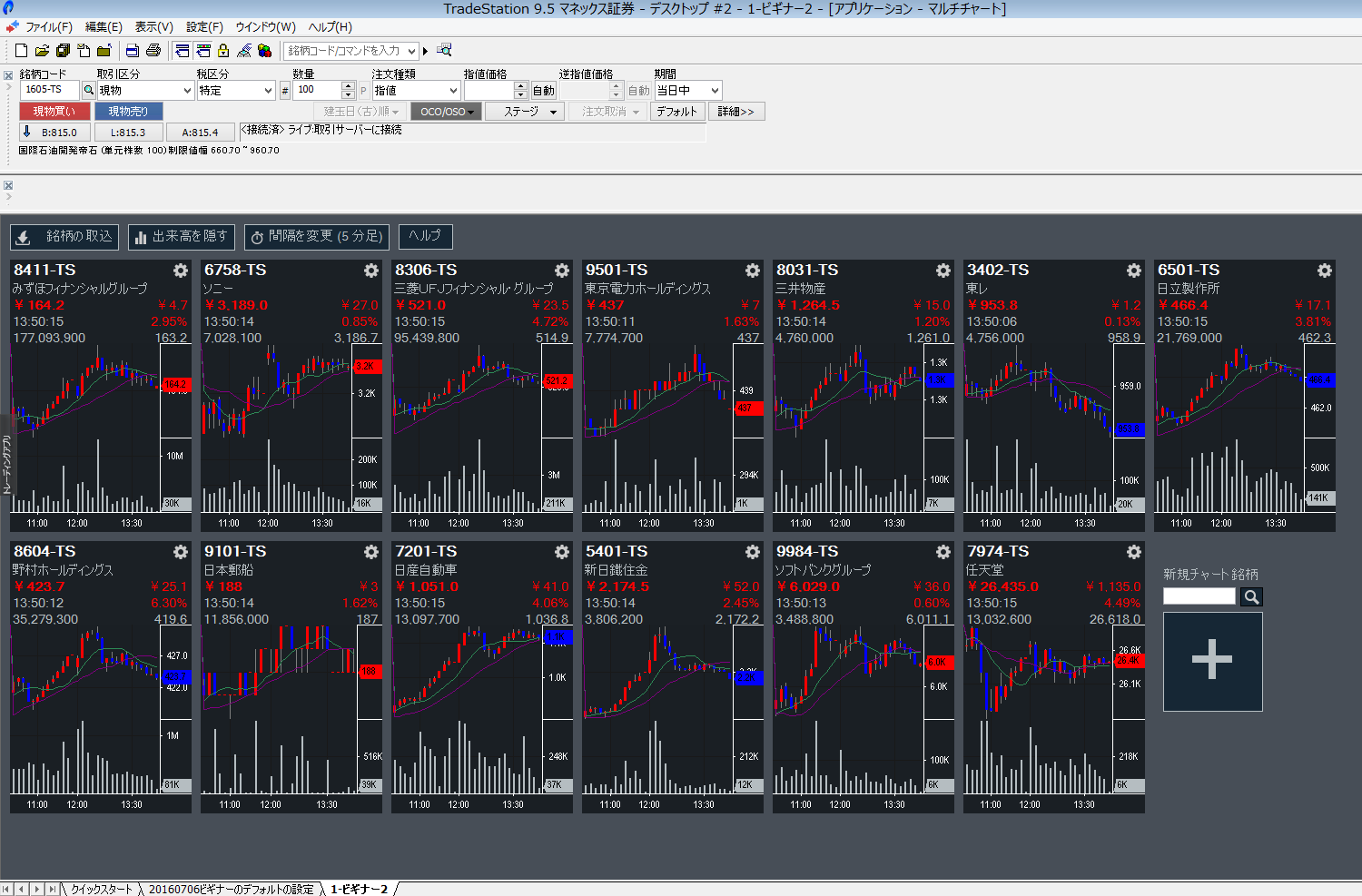Open the 表示(V) menu
The image size is (1362, 896).
(x=153, y=27)
